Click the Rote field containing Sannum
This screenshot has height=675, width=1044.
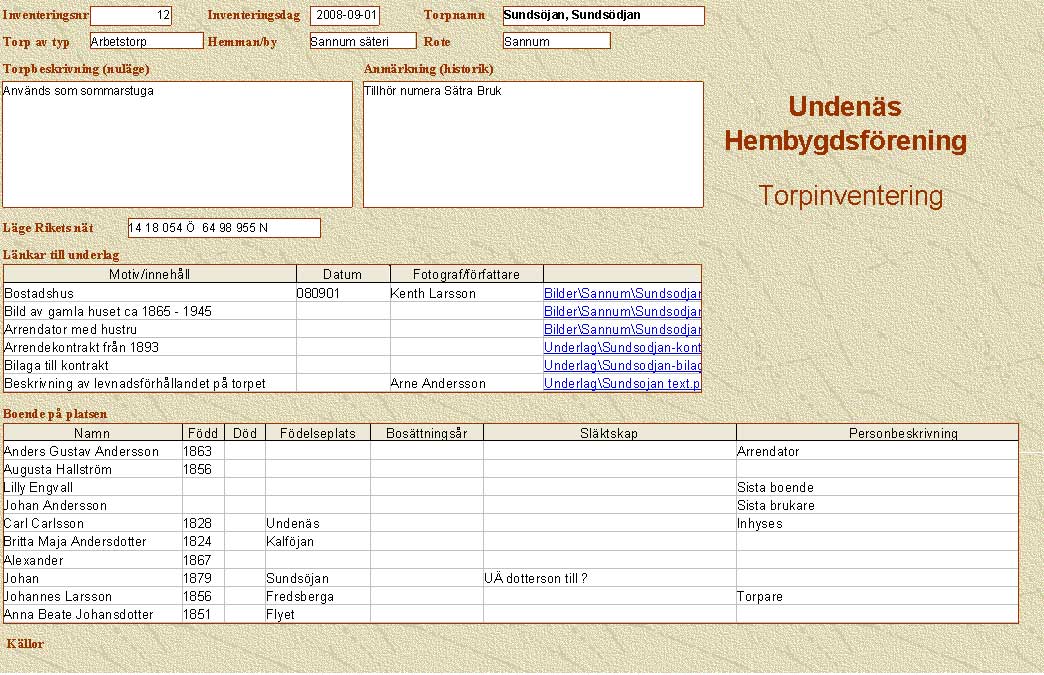pyautogui.click(x=556, y=41)
